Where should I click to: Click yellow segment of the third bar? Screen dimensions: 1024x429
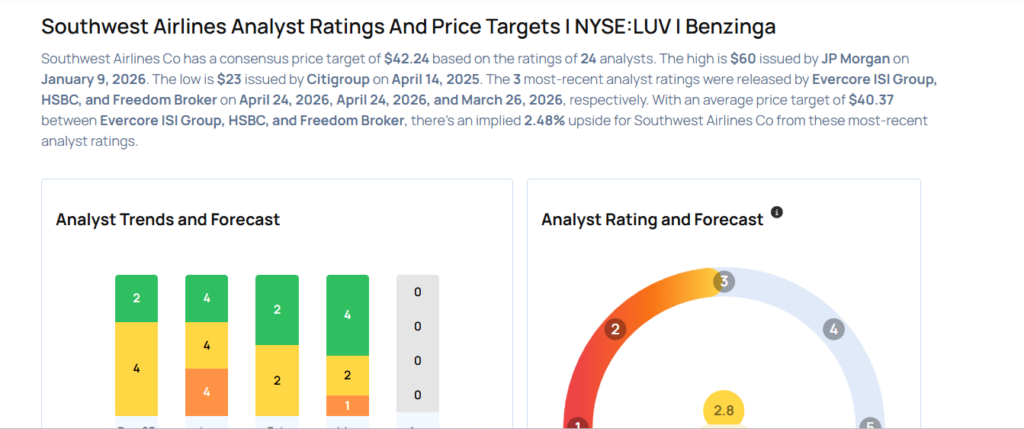click(277, 380)
